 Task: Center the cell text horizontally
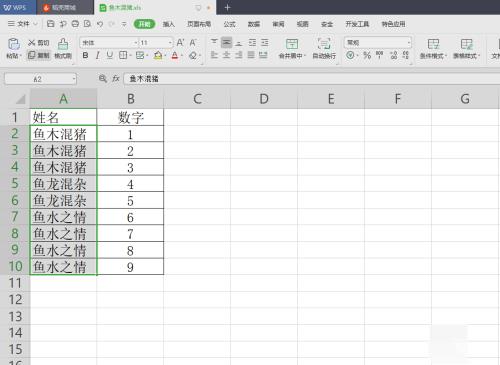pos(227,55)
